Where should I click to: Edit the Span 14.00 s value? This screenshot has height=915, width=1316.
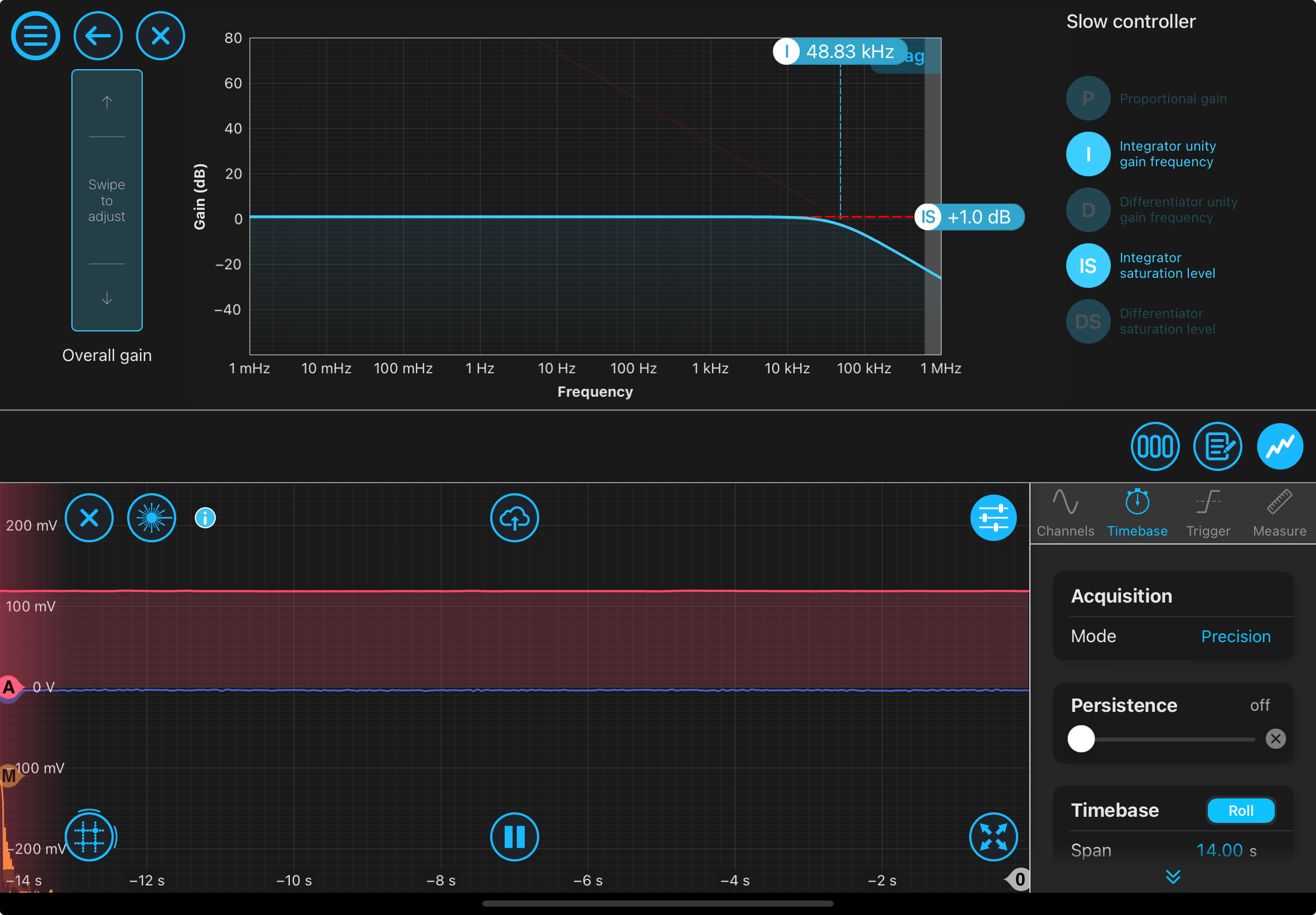pyautogui.click(x=1226, y=850)
